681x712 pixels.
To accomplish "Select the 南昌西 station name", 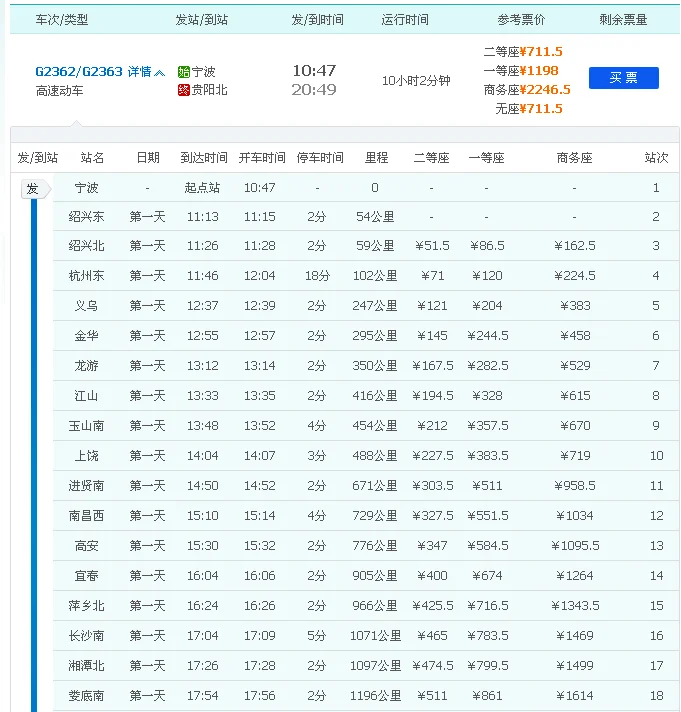I will pos(86,515).
